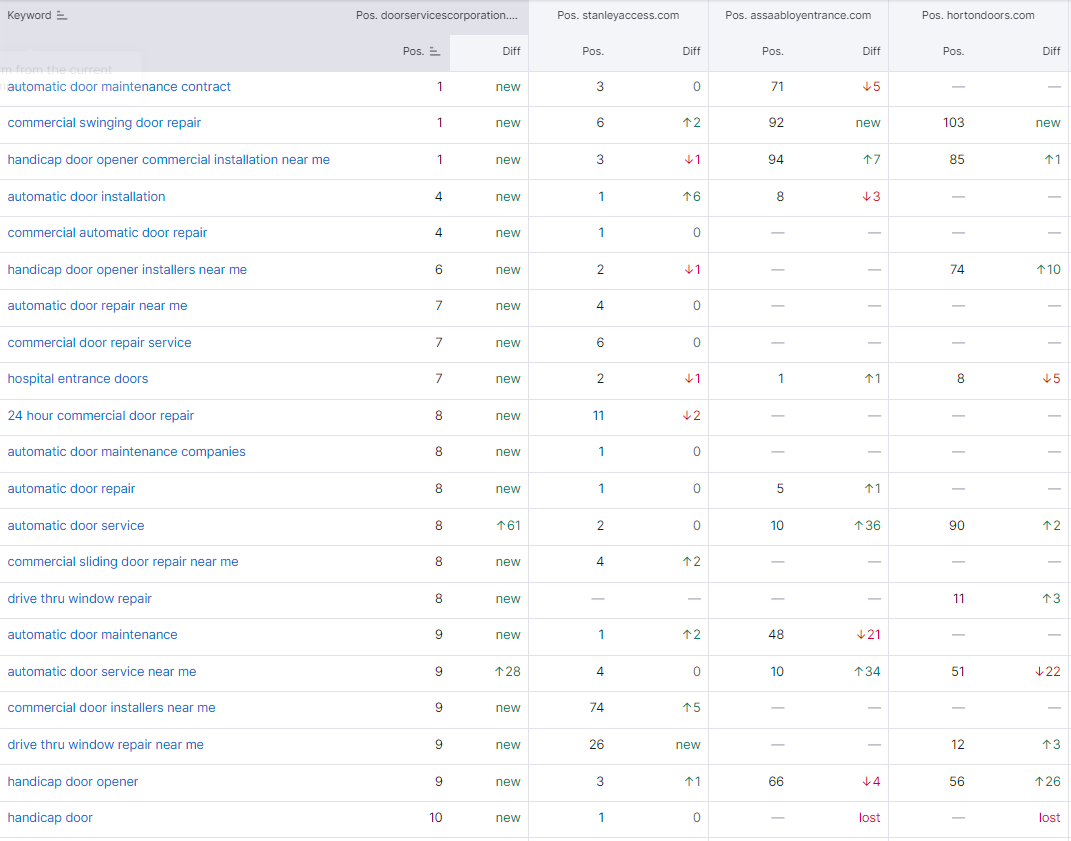Select stanleyaccess new diff in drive thru window repair near me row

[x=688, y=745]
